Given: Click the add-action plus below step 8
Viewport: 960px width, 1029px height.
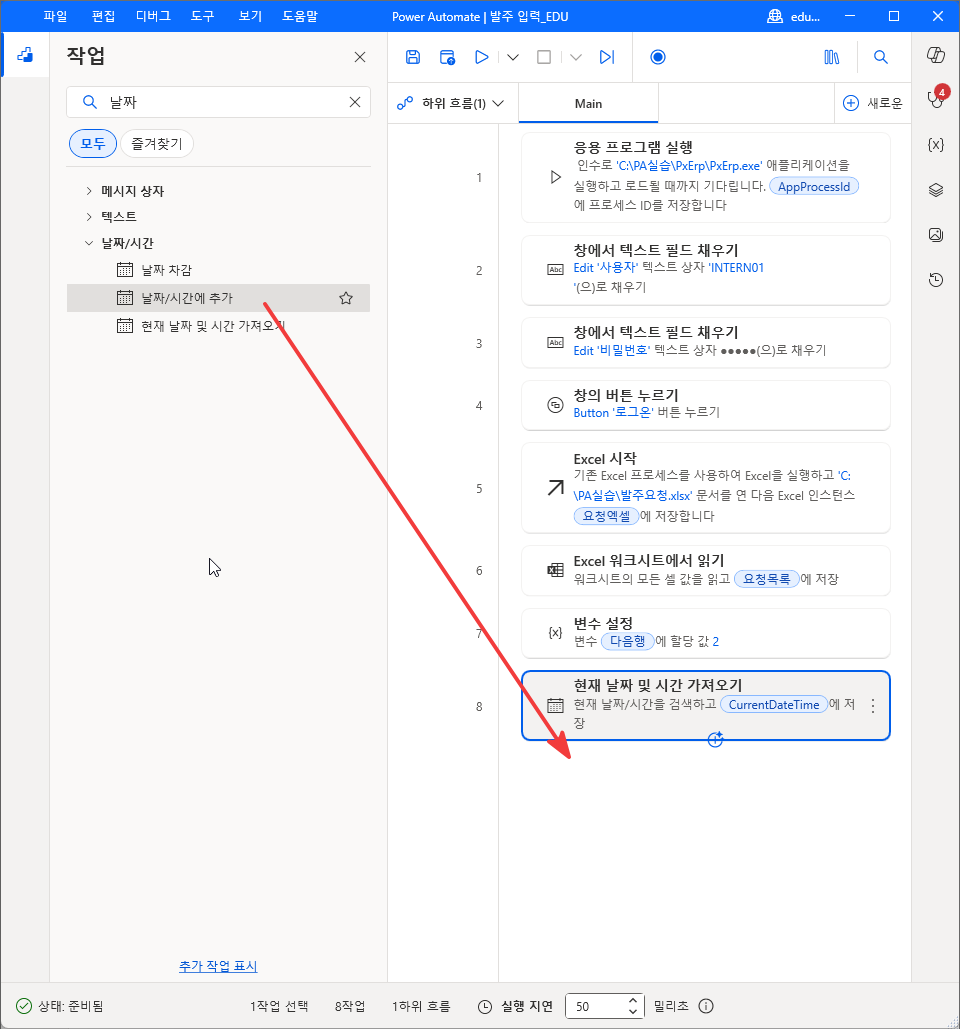Looking at the screenshot, I should (715, 740).
